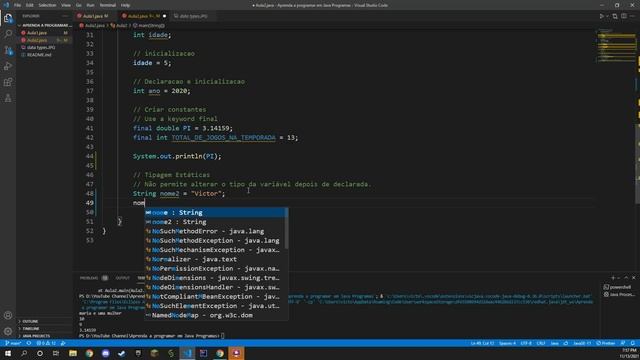Open the View menu
Viewport: 640px width, 360px height.
(66, 5)
